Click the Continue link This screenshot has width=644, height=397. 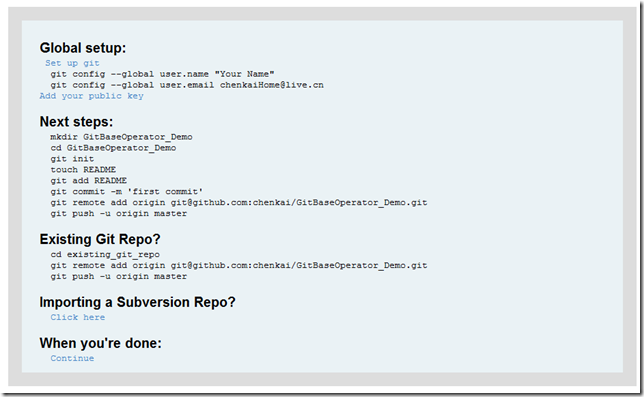72,358
